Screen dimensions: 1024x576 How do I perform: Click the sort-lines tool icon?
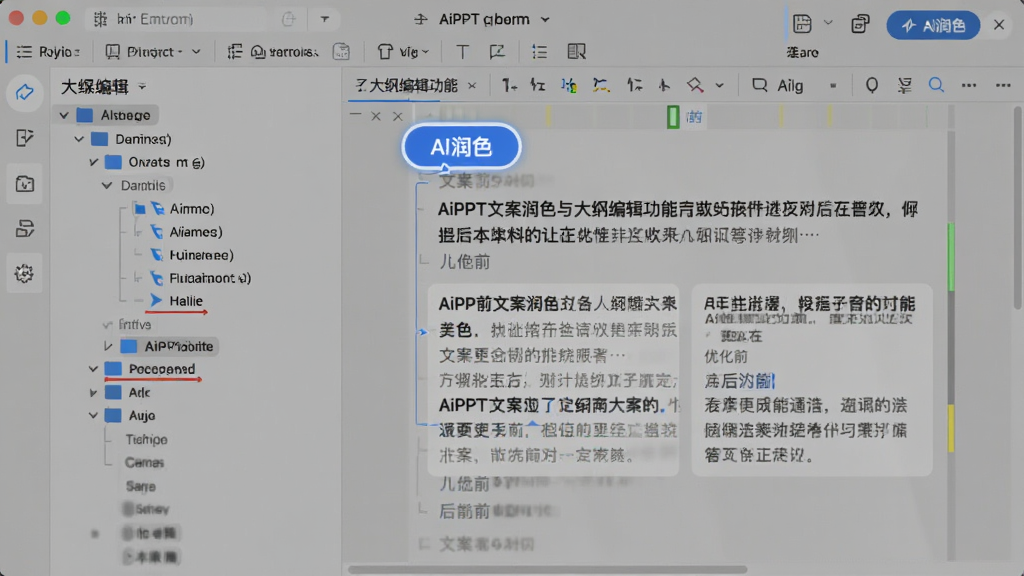(634, 85)
